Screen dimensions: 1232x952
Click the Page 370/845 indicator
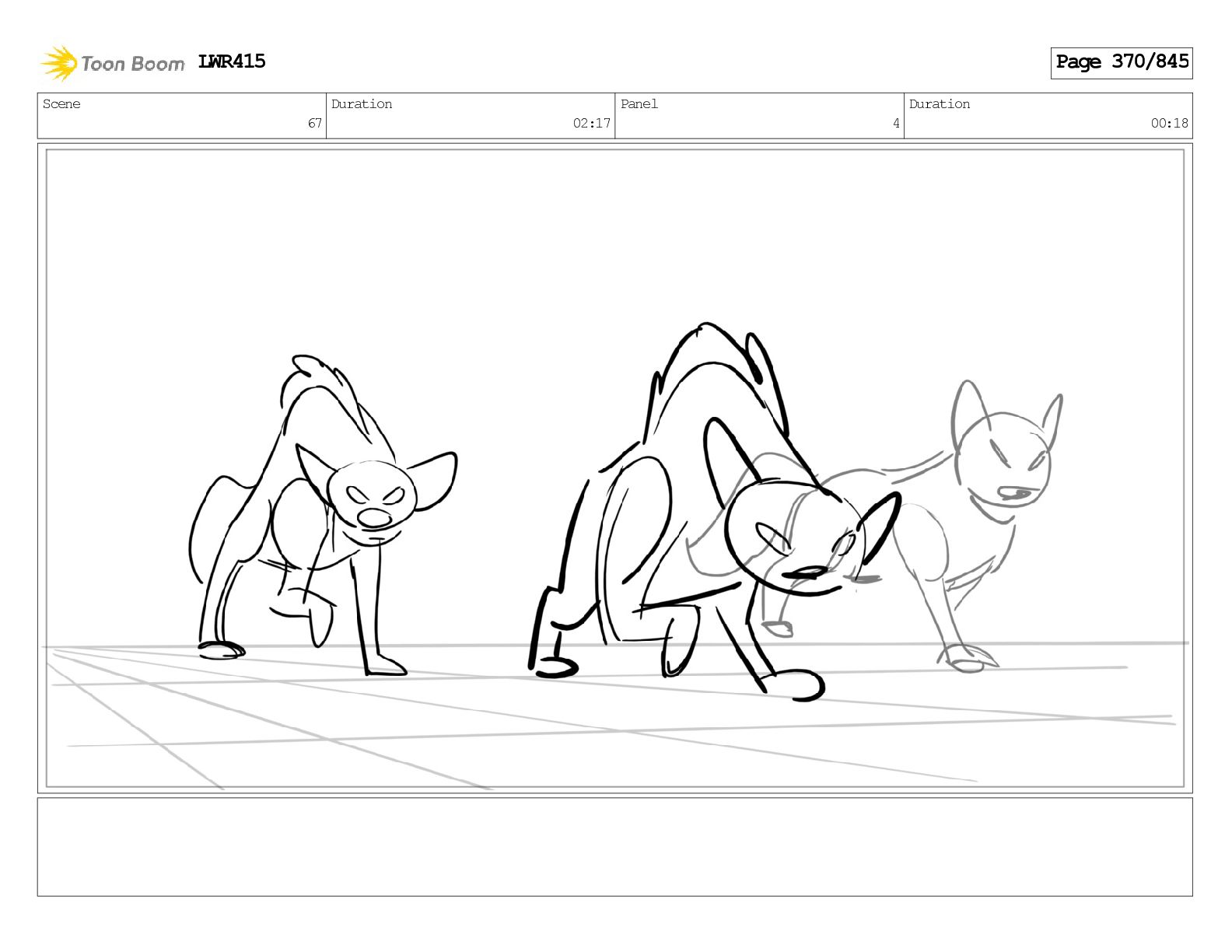1122,62
